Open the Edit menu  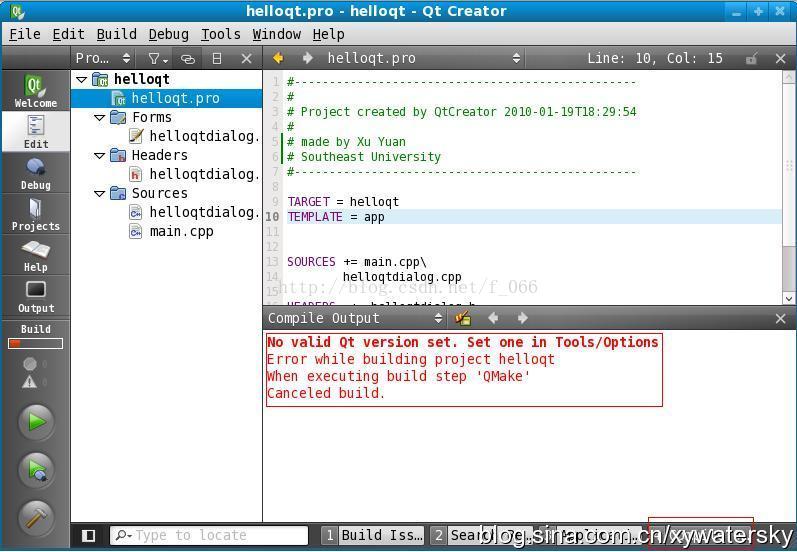(68, 34)
